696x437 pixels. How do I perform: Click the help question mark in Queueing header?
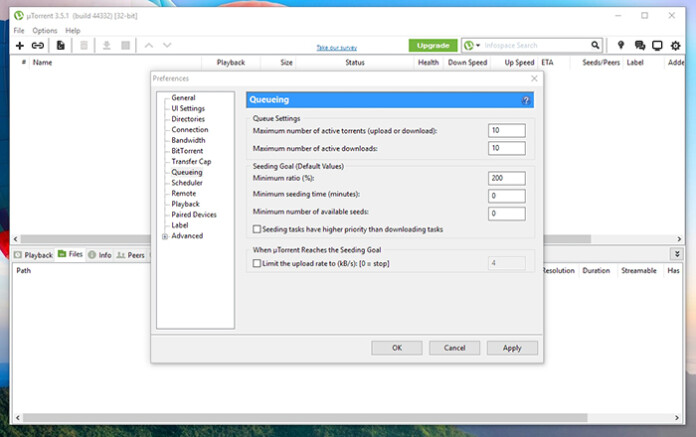tap(526, 100)
